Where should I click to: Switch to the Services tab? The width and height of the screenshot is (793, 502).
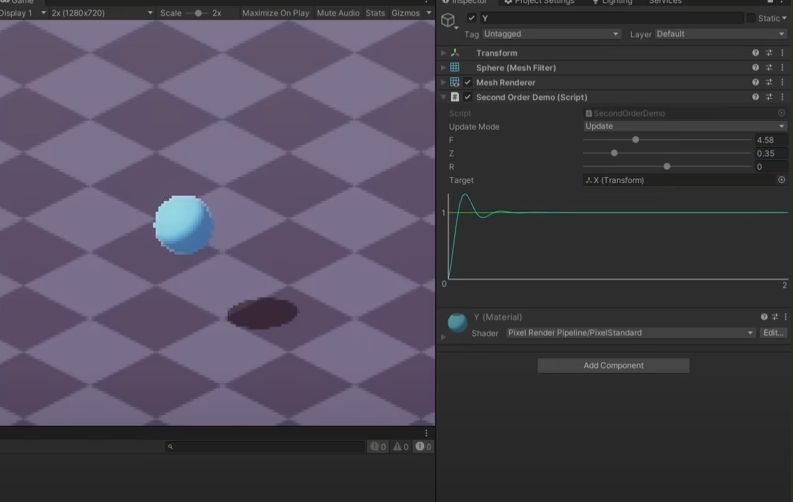pyautogui.click(x=665, y=2)
